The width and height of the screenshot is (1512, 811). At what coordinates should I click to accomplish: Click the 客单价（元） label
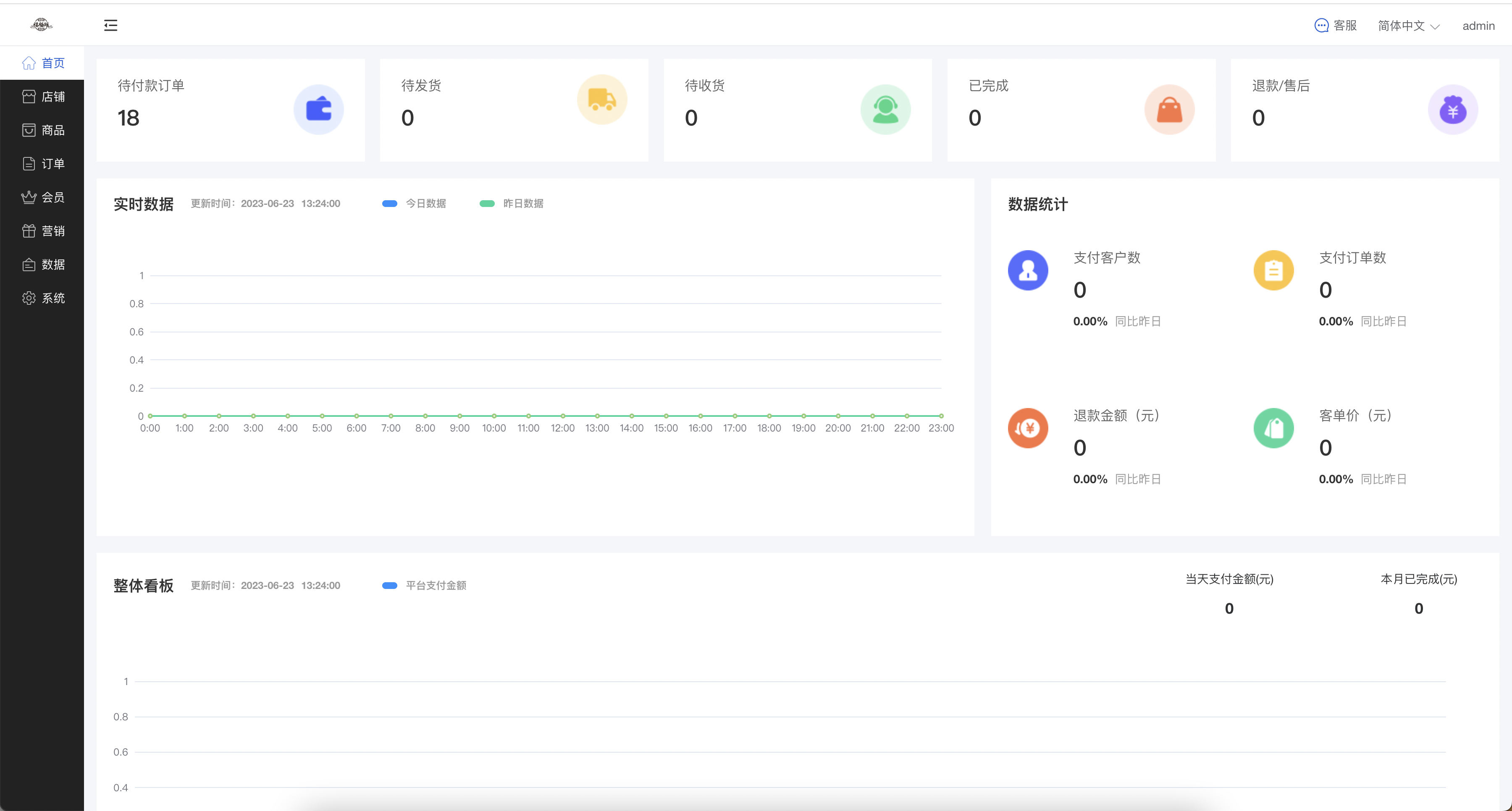pyautogui.click(x=1356, y=416)
